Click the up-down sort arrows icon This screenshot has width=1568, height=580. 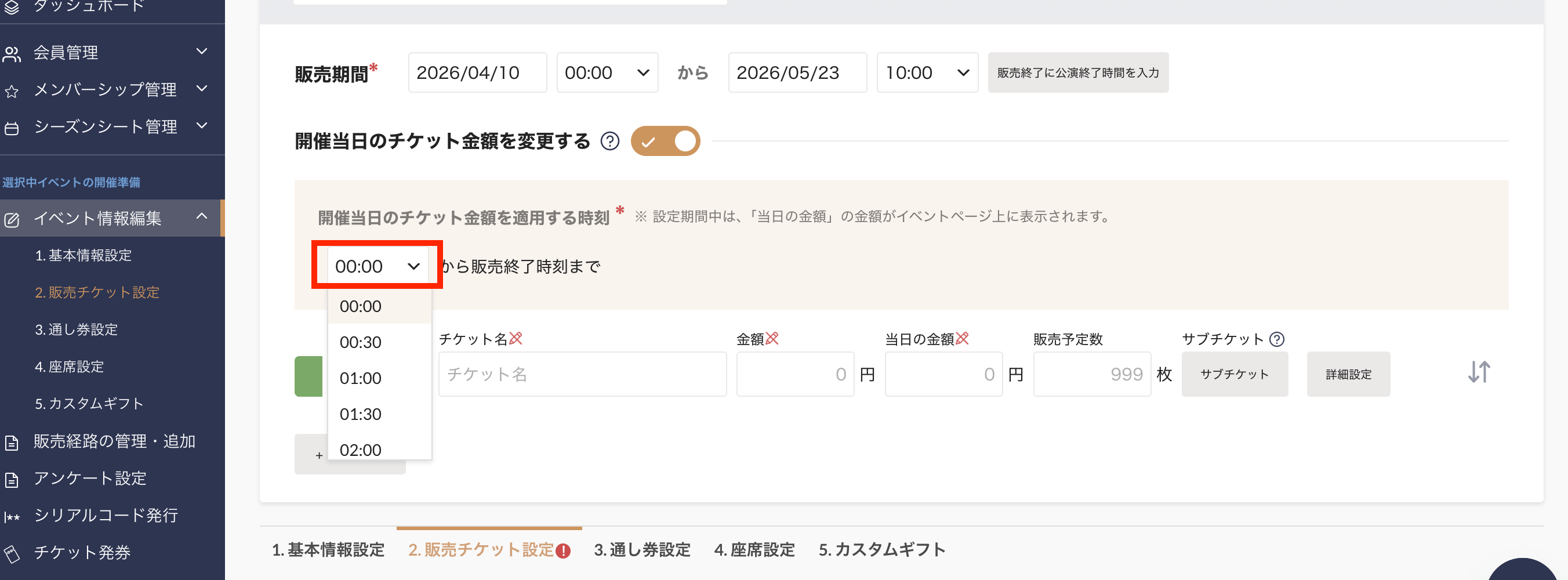point(1479,372)
